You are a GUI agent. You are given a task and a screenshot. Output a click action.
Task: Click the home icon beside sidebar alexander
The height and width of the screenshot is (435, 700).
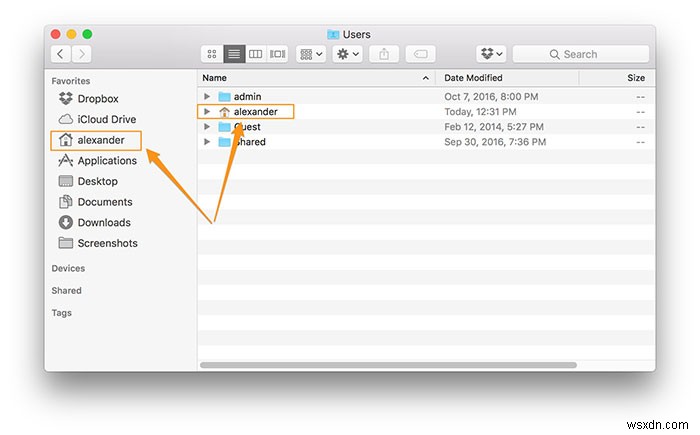[x=66, y=140]
